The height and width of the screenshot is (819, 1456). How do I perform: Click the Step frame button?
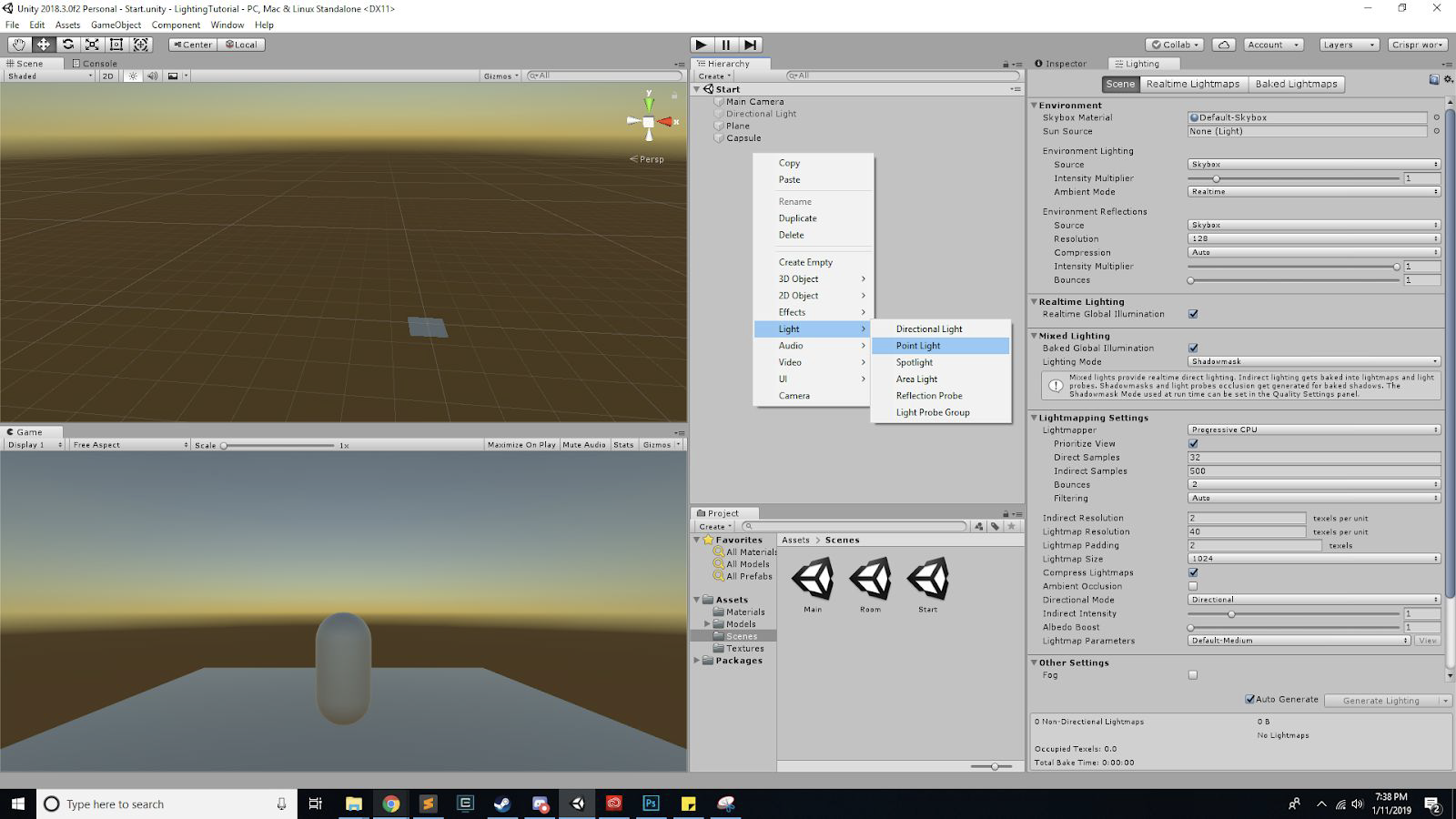(750, 45)
